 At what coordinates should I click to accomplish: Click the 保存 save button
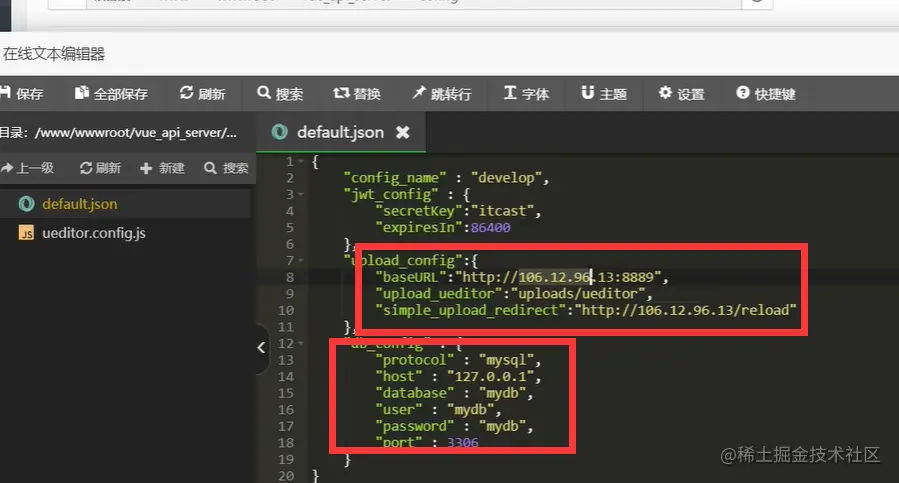(22, 94)
